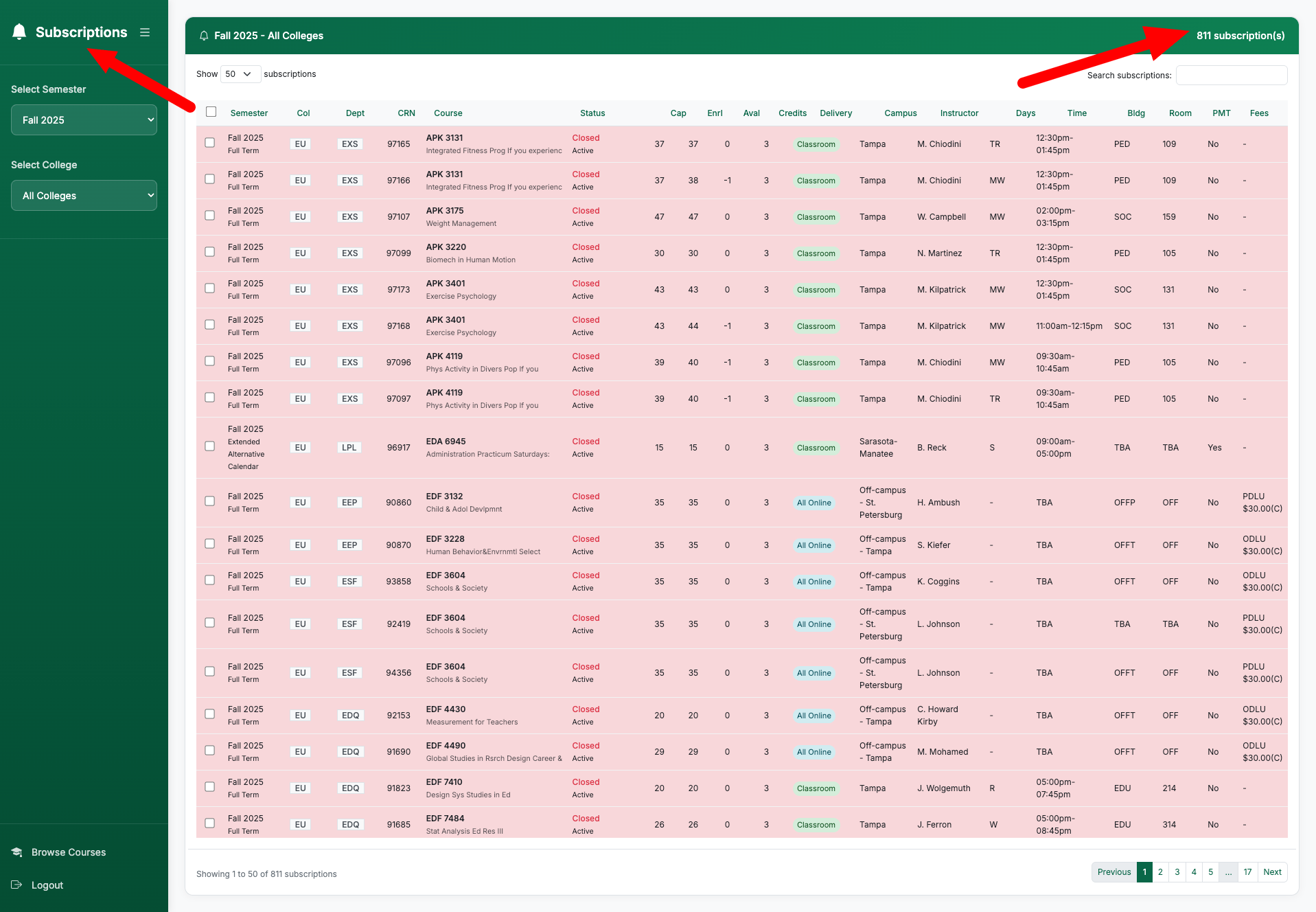Screen dimensions: 1316x912
Task: Click EXS dept tag in CRN 97107 row
Action: pyautogui.click(x=350, y=217)
